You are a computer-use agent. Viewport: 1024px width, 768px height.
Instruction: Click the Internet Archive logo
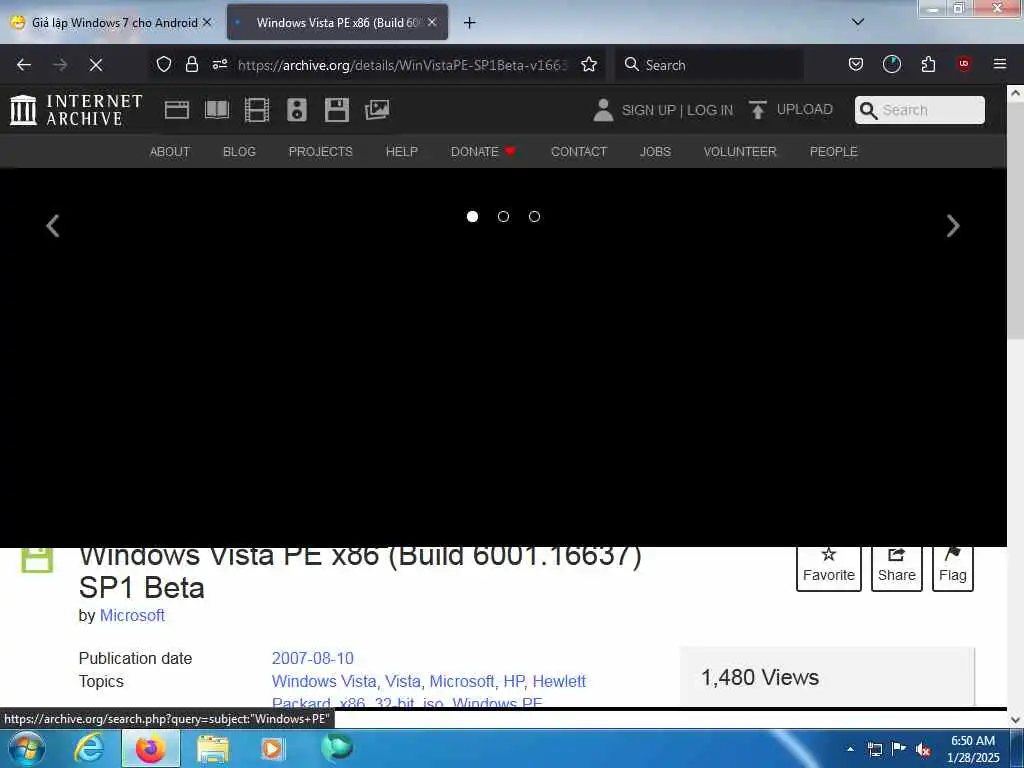pyautogui.click(x=76, y=110)
